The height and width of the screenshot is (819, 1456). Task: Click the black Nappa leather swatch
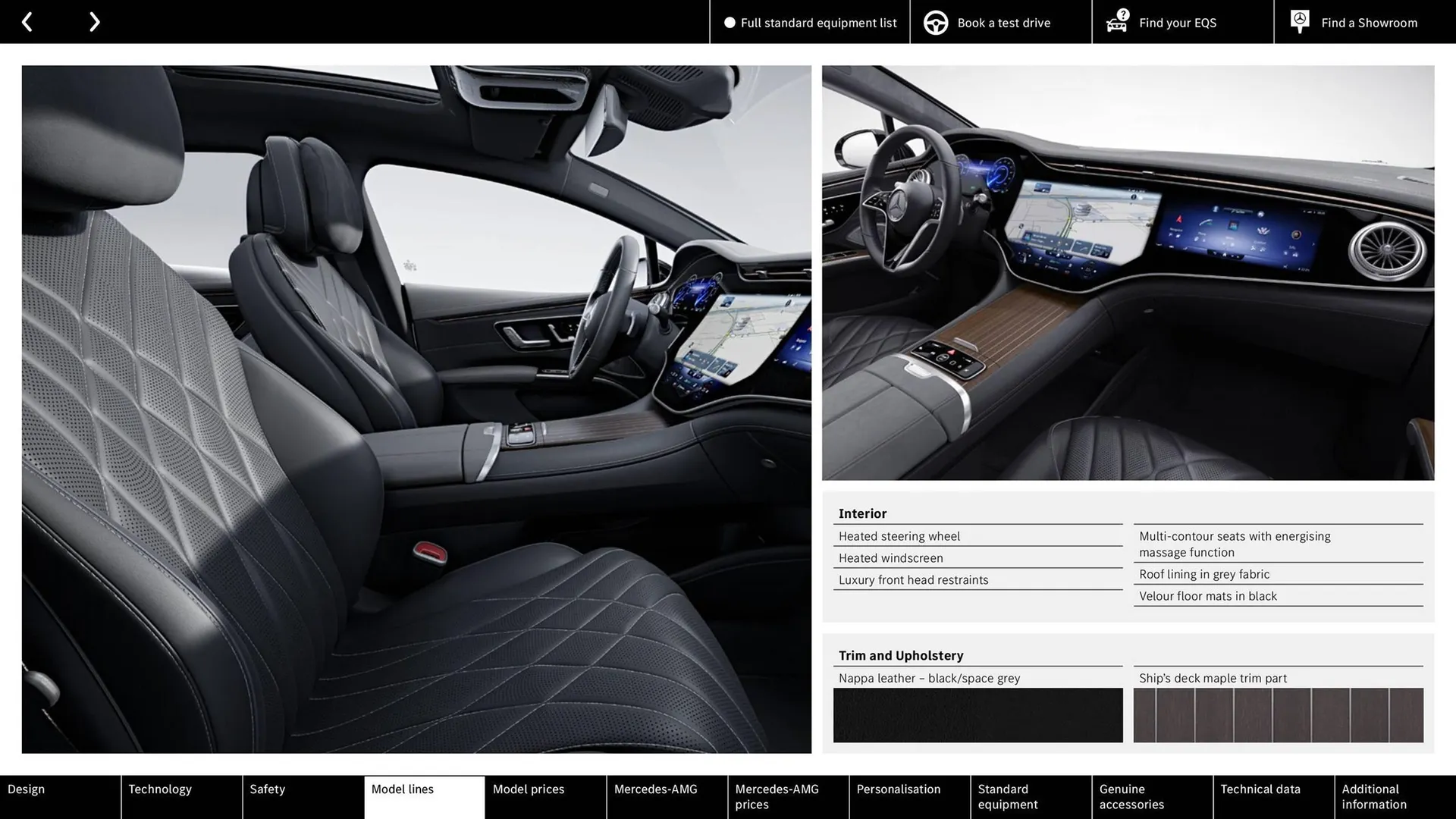click(x=977, y=715)
